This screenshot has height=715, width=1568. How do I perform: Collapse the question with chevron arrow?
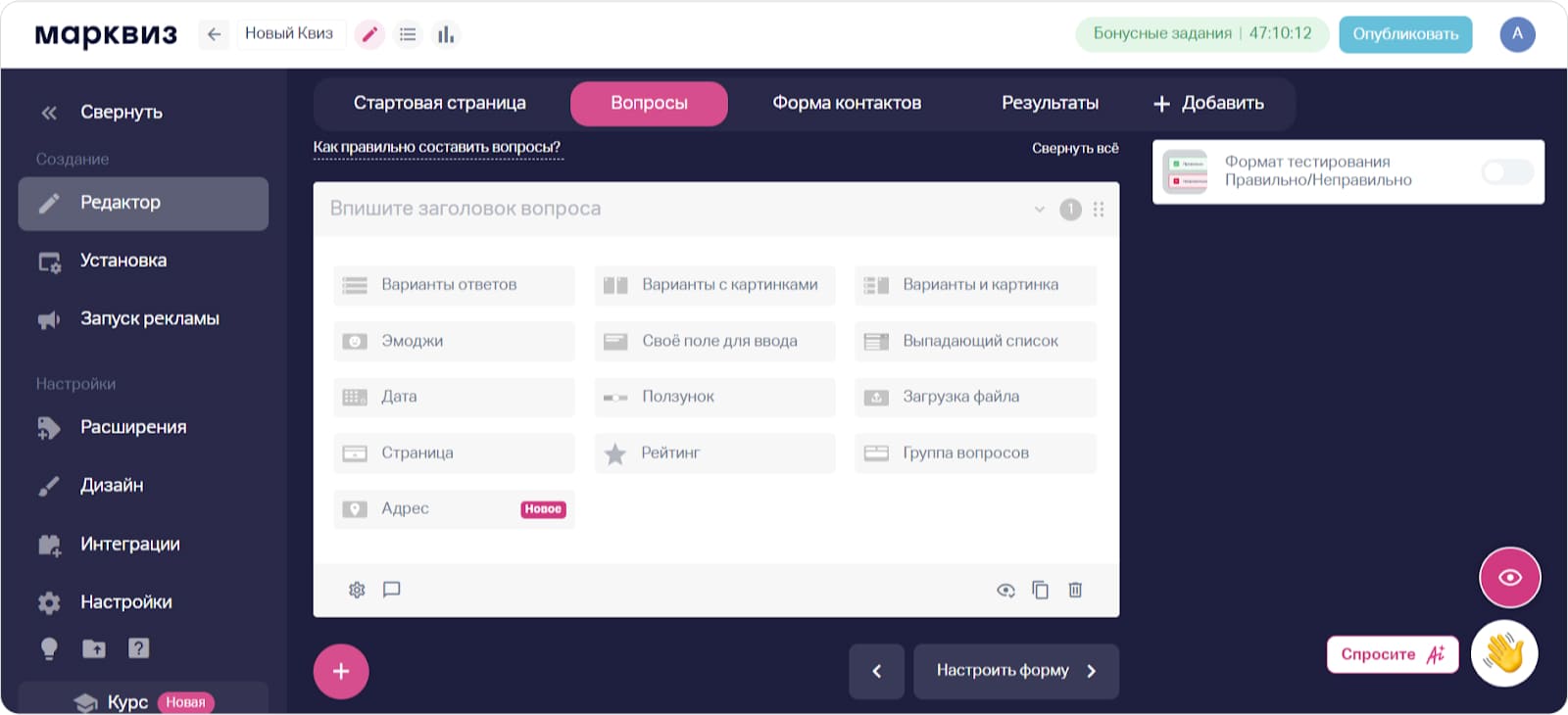[x=1040, y=210]
